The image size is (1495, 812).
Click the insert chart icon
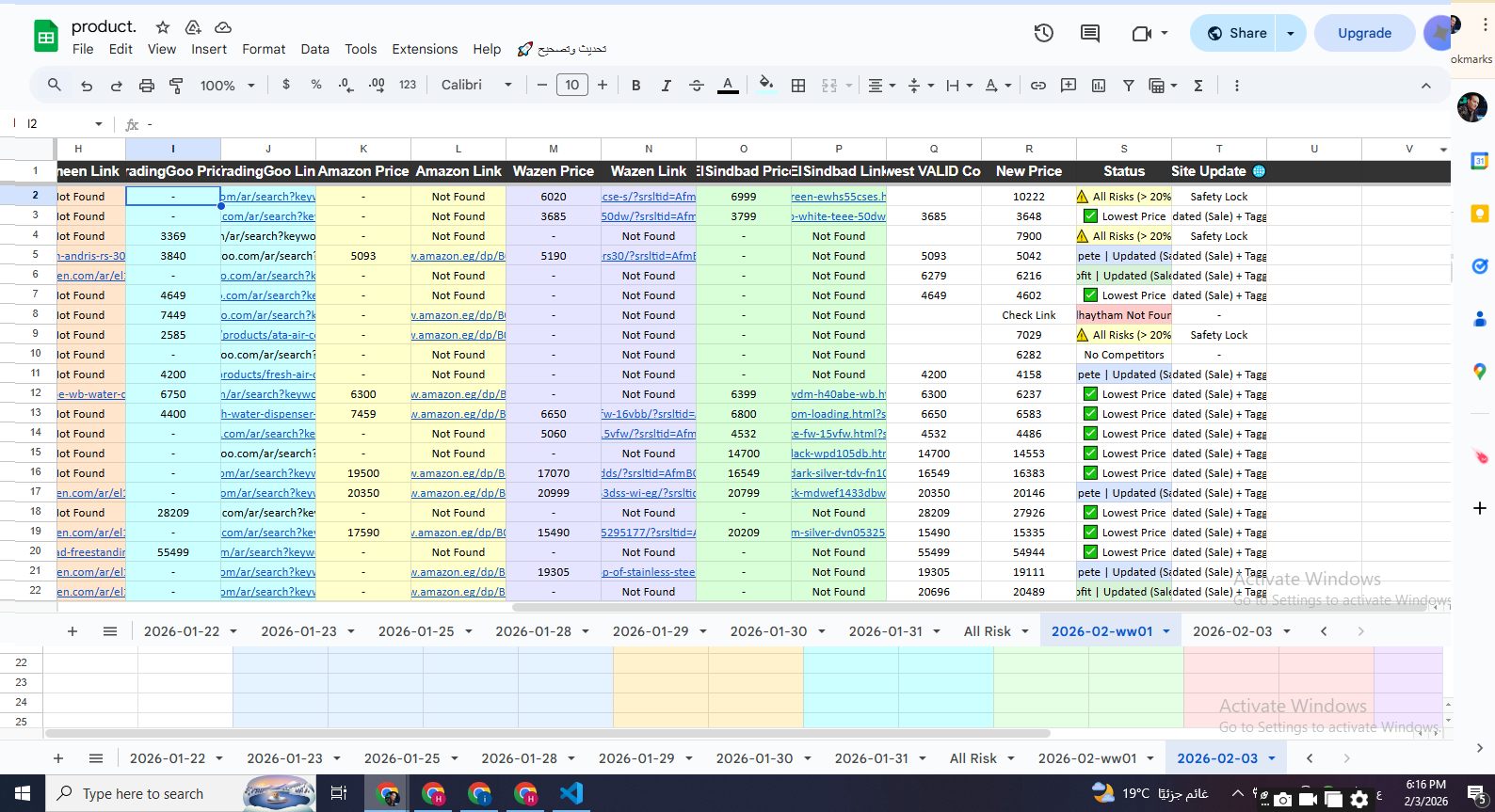(x=1099, y=86)
